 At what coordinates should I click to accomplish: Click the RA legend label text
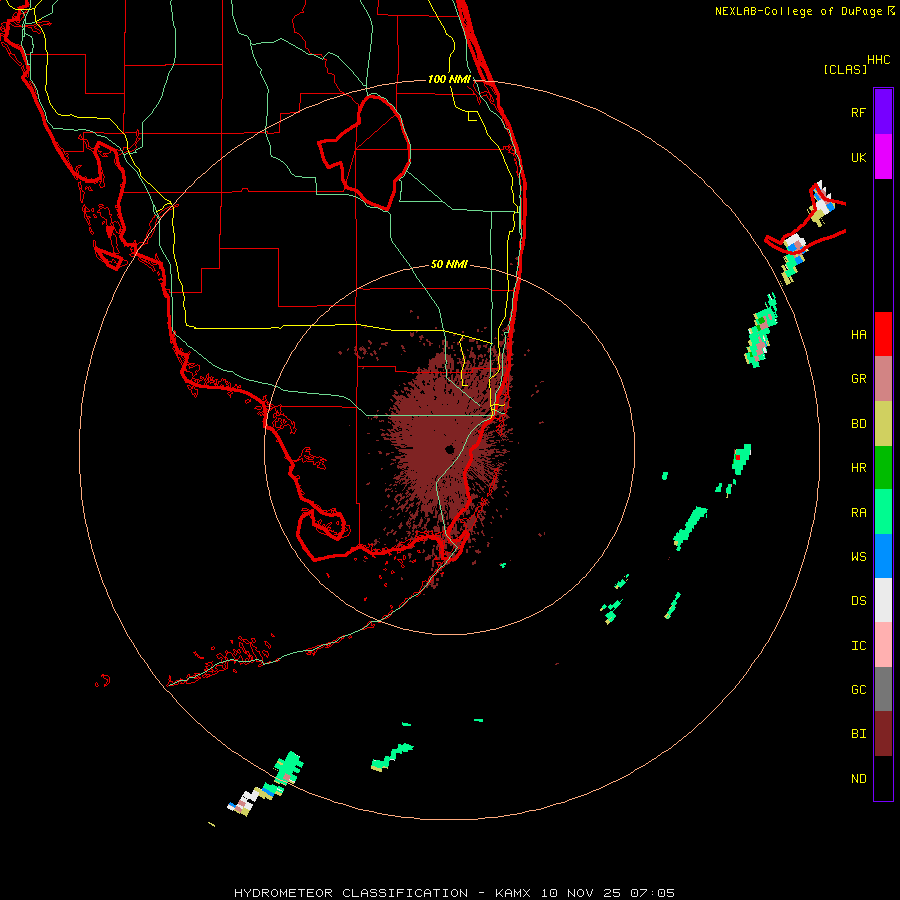(x=858, y=513)
